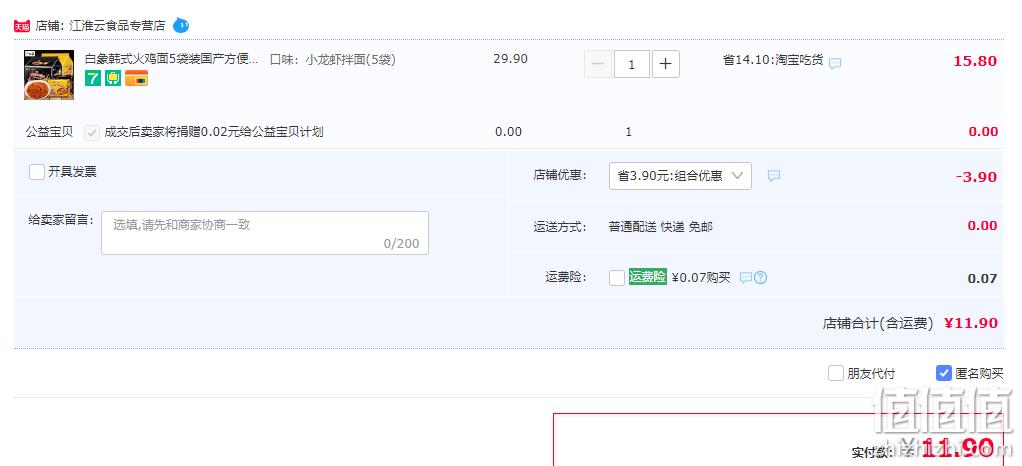The width and height of the screenshot is (1022, 466).
Task: Enable the 朋友代付 checkbox
Action: coord(836,373)
